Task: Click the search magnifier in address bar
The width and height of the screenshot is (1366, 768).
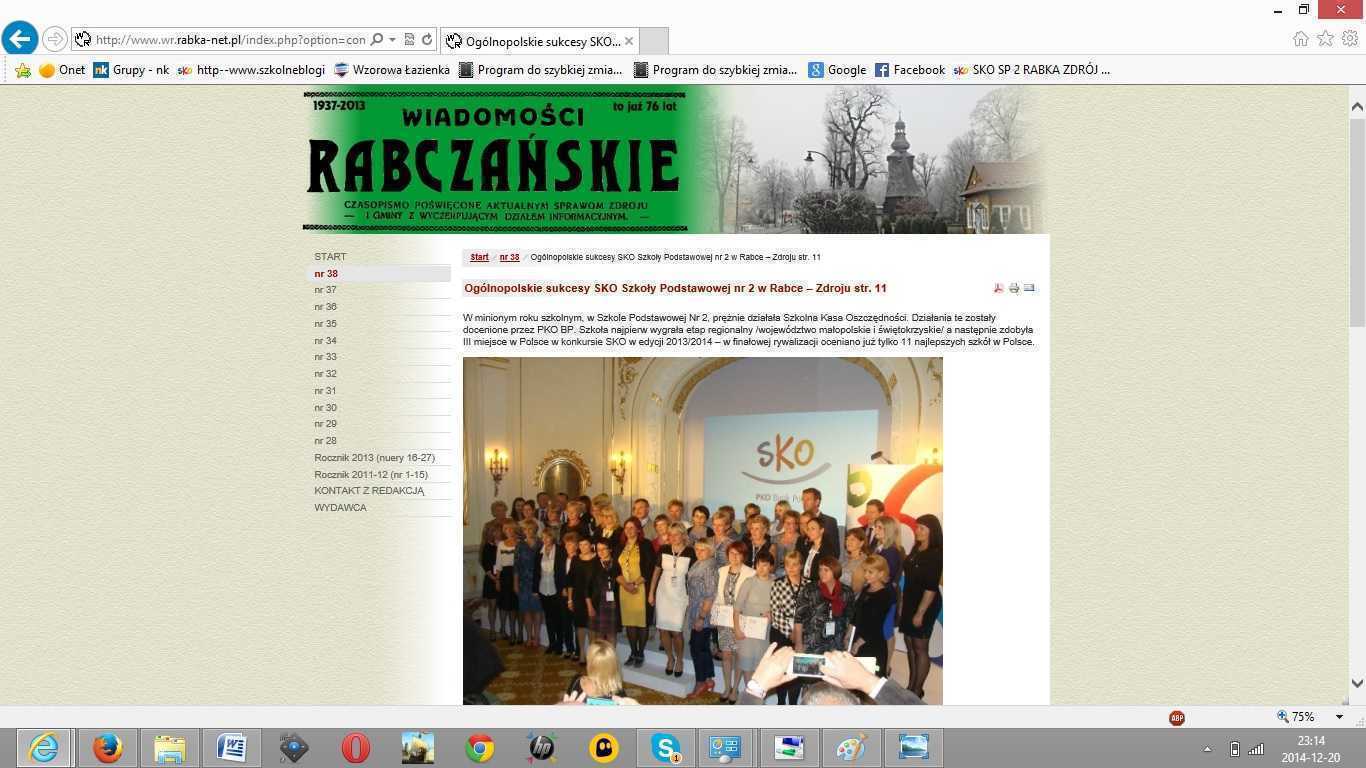Action: click(x=377, y=40)
